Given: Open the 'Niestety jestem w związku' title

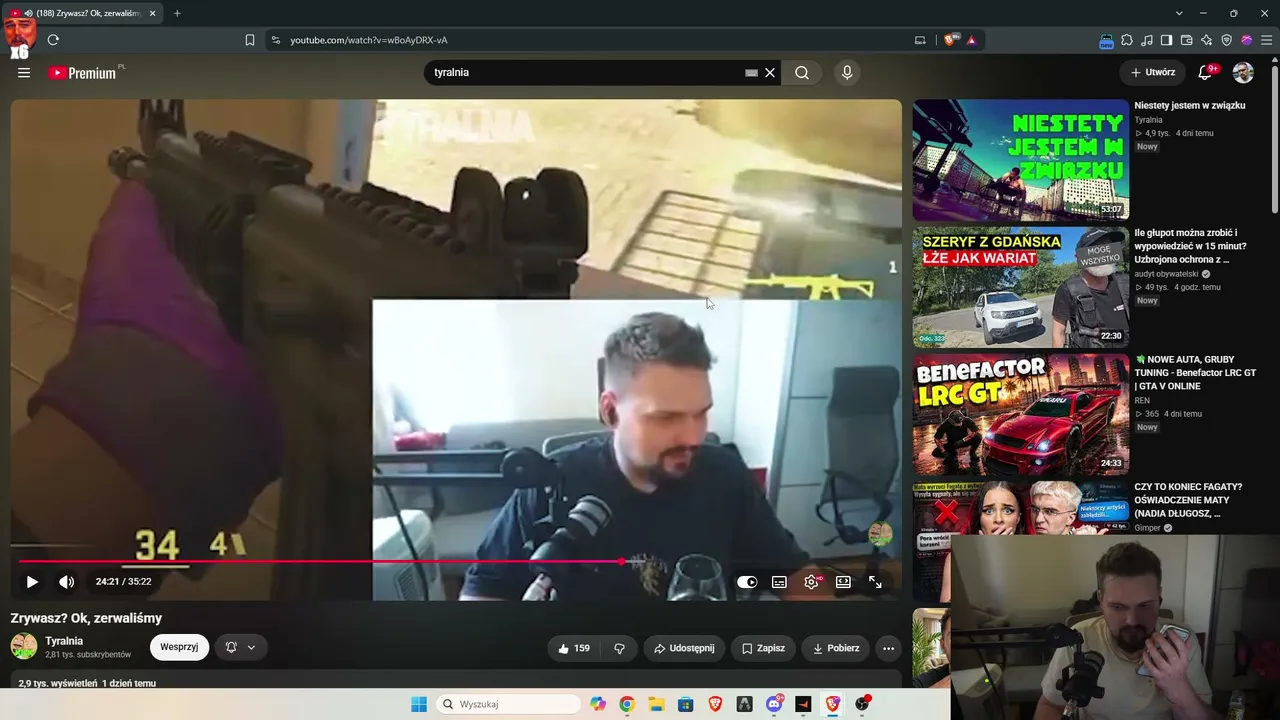Looking at the screenshot, I should click(1190, 105).
